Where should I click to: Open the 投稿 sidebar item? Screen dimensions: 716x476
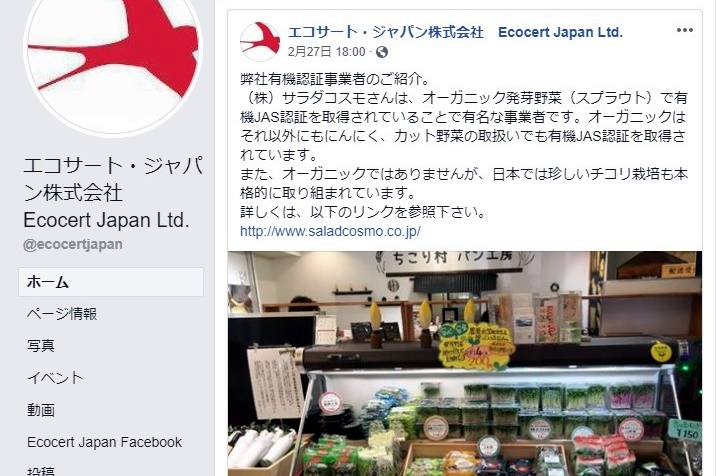click(41, 471)
